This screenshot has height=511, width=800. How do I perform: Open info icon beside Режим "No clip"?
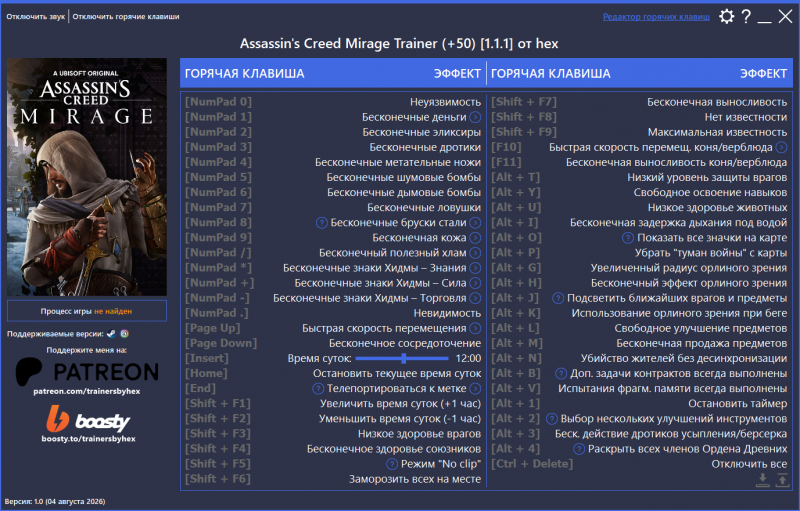(392, 464)
